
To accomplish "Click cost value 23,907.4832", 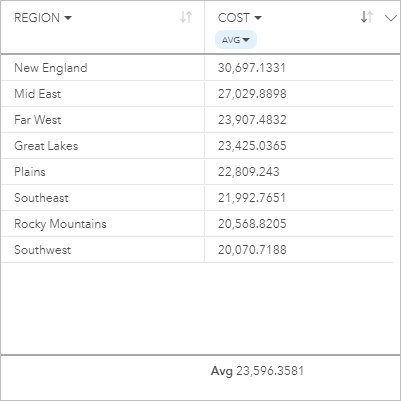I will coord(252,120).
